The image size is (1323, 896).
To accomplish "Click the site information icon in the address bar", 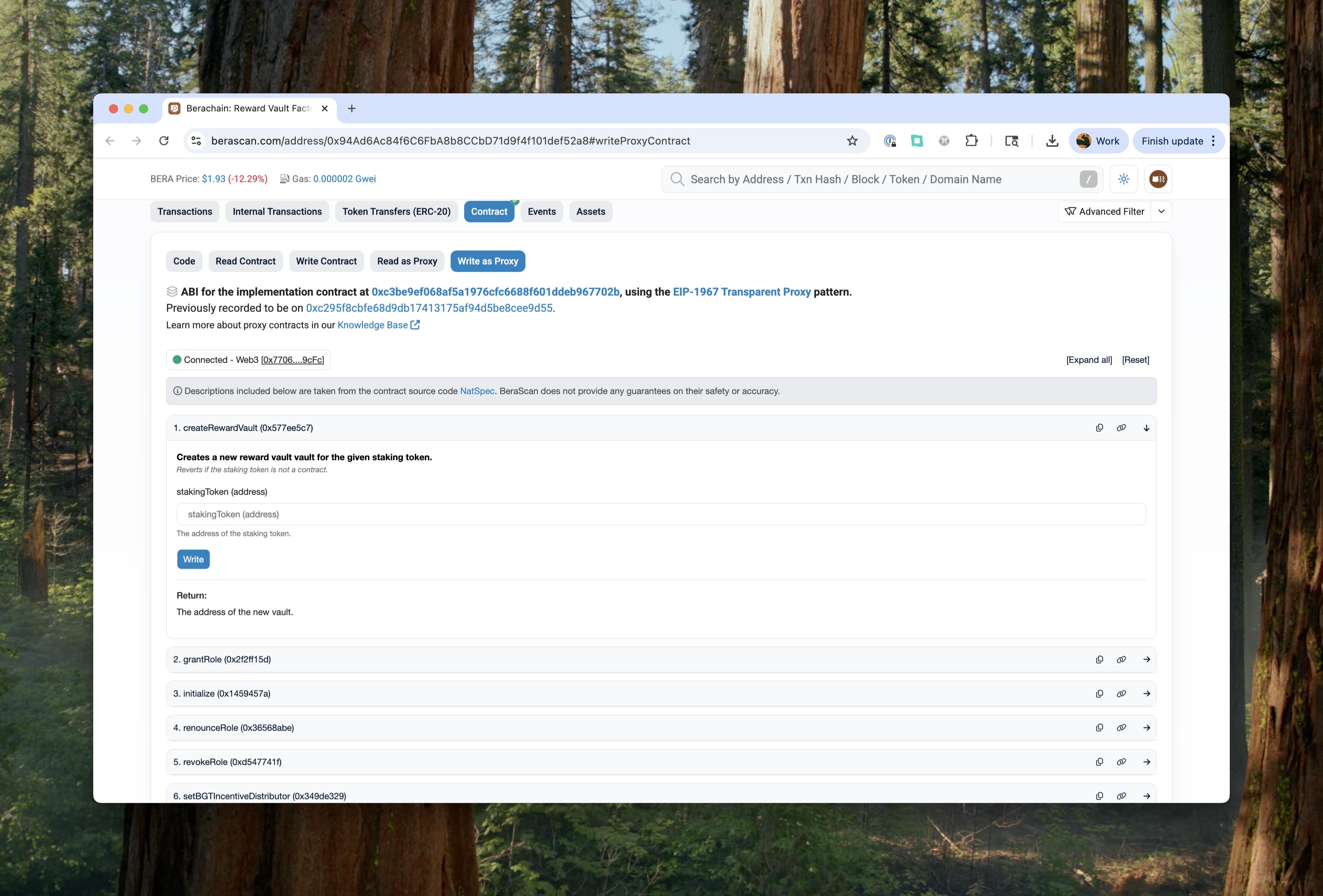I will [x=197, y=141].
